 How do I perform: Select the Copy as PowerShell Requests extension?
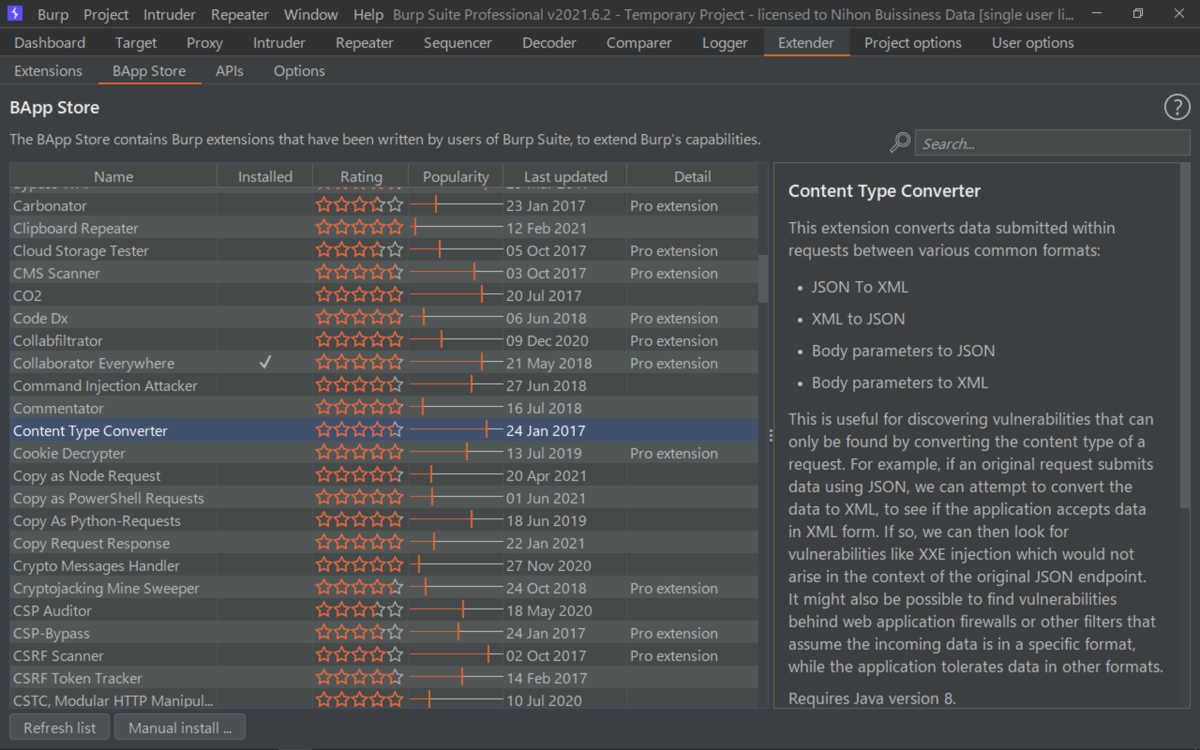coord(385,498)
